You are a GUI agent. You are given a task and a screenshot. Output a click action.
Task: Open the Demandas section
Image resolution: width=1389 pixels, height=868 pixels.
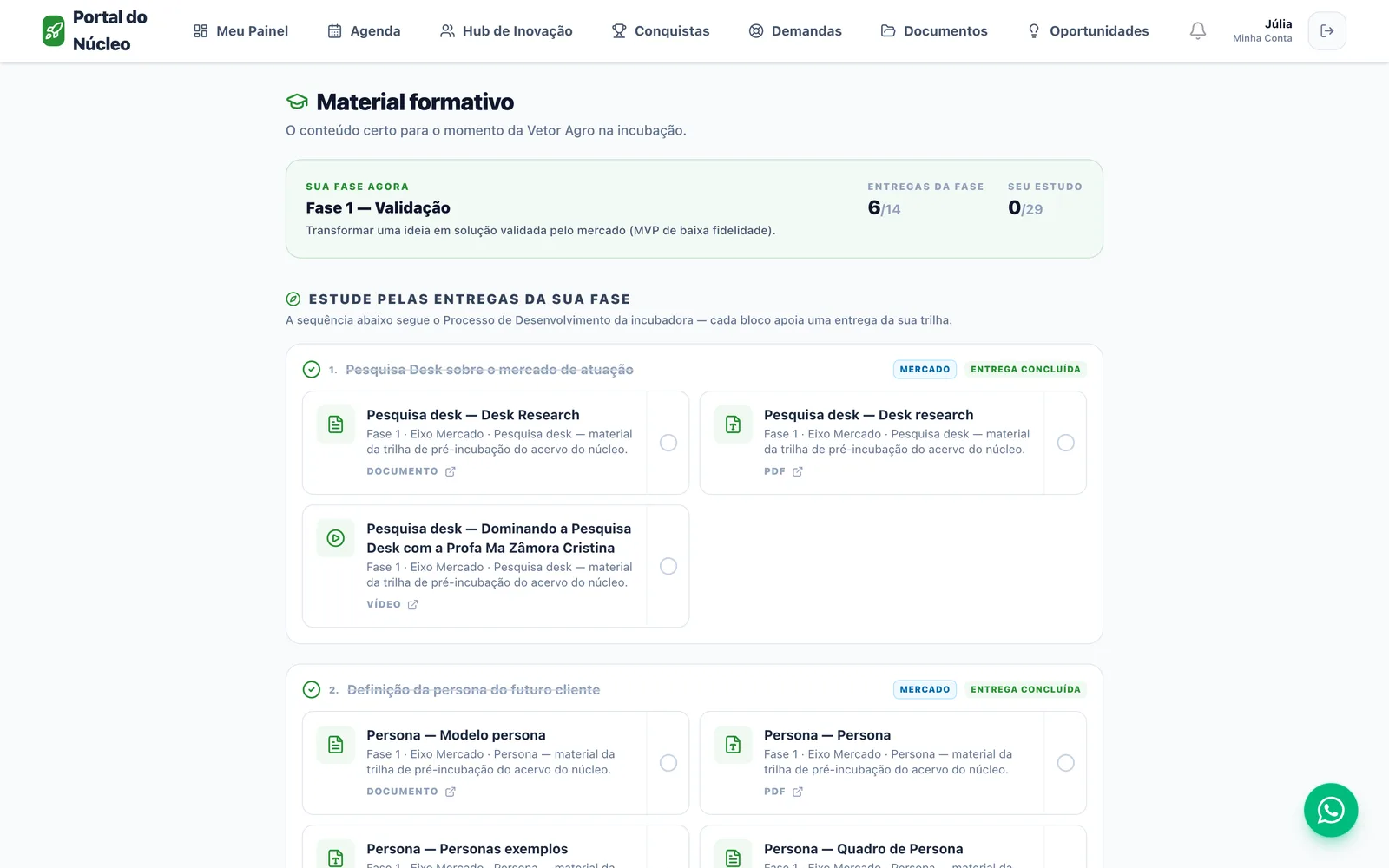click(795, 31)
